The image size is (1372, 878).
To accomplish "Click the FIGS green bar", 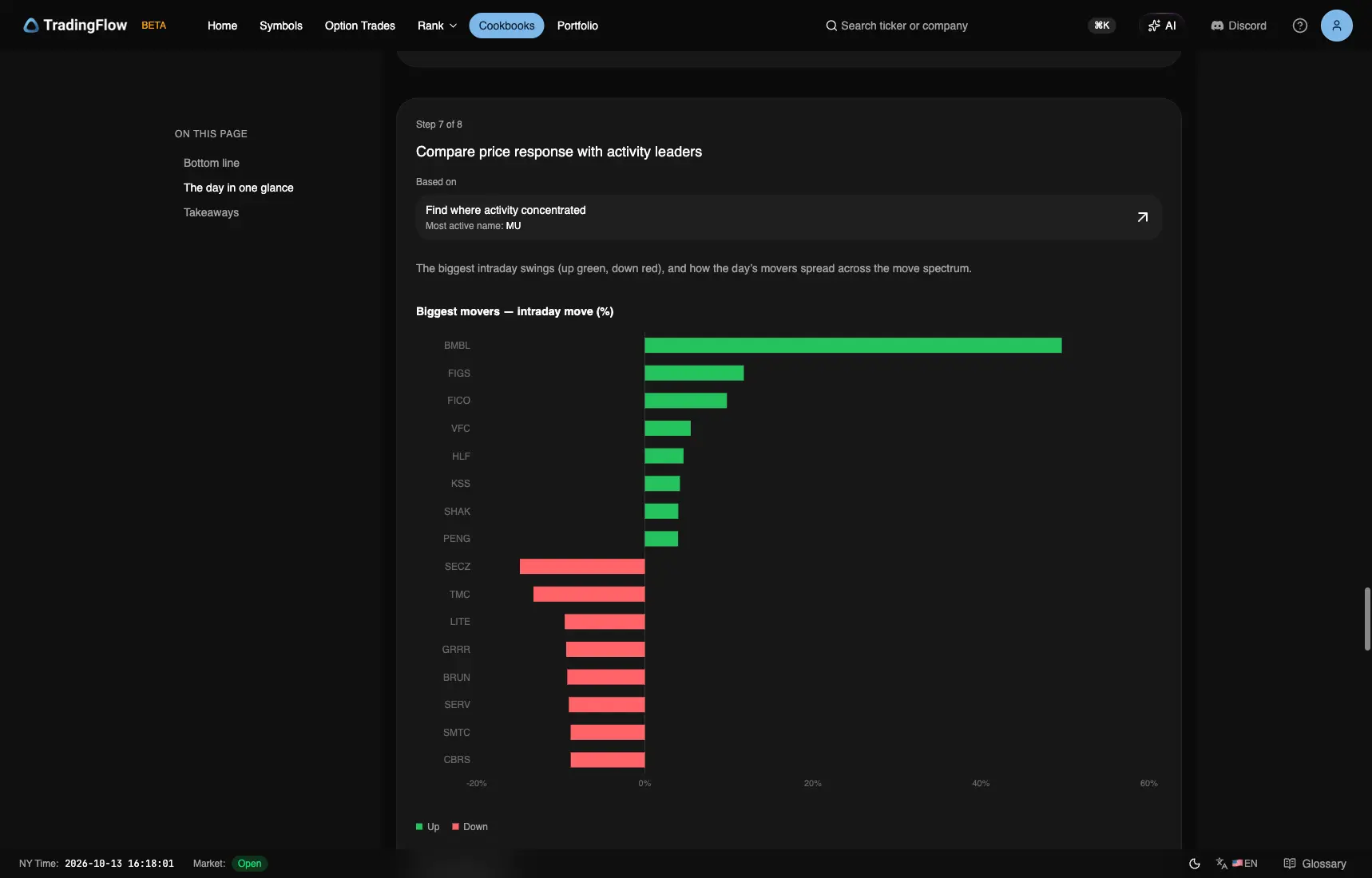I will click(x=694, y=373).
